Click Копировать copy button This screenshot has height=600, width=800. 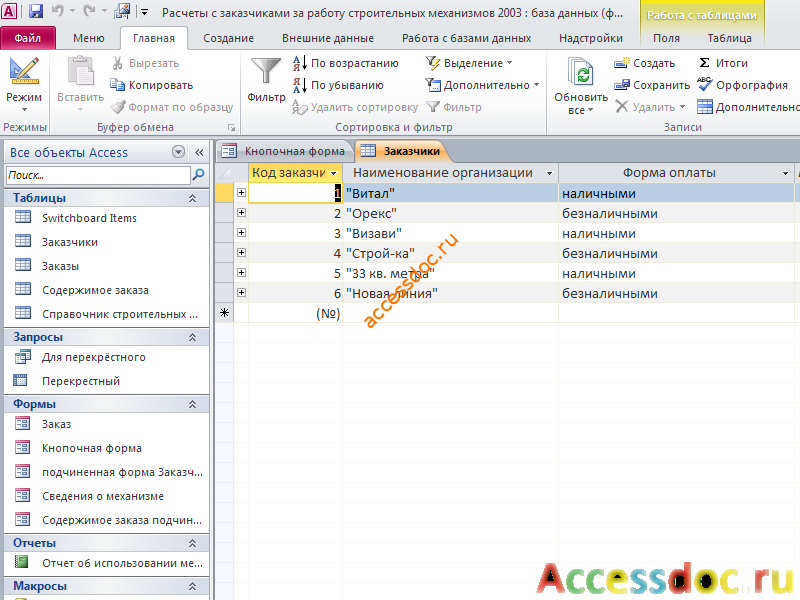152,85
